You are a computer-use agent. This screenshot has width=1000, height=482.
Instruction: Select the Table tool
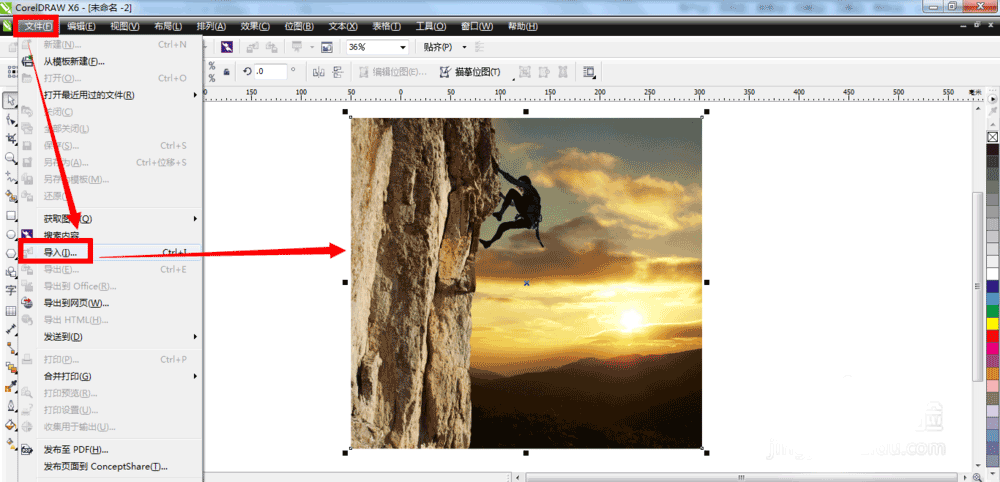pos(10,310)
